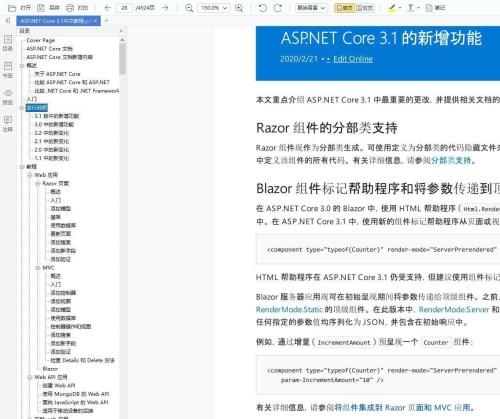Select '关于 ASP.NET Core' outline entry
Viewport: 500px width, 419px height.
57,74
